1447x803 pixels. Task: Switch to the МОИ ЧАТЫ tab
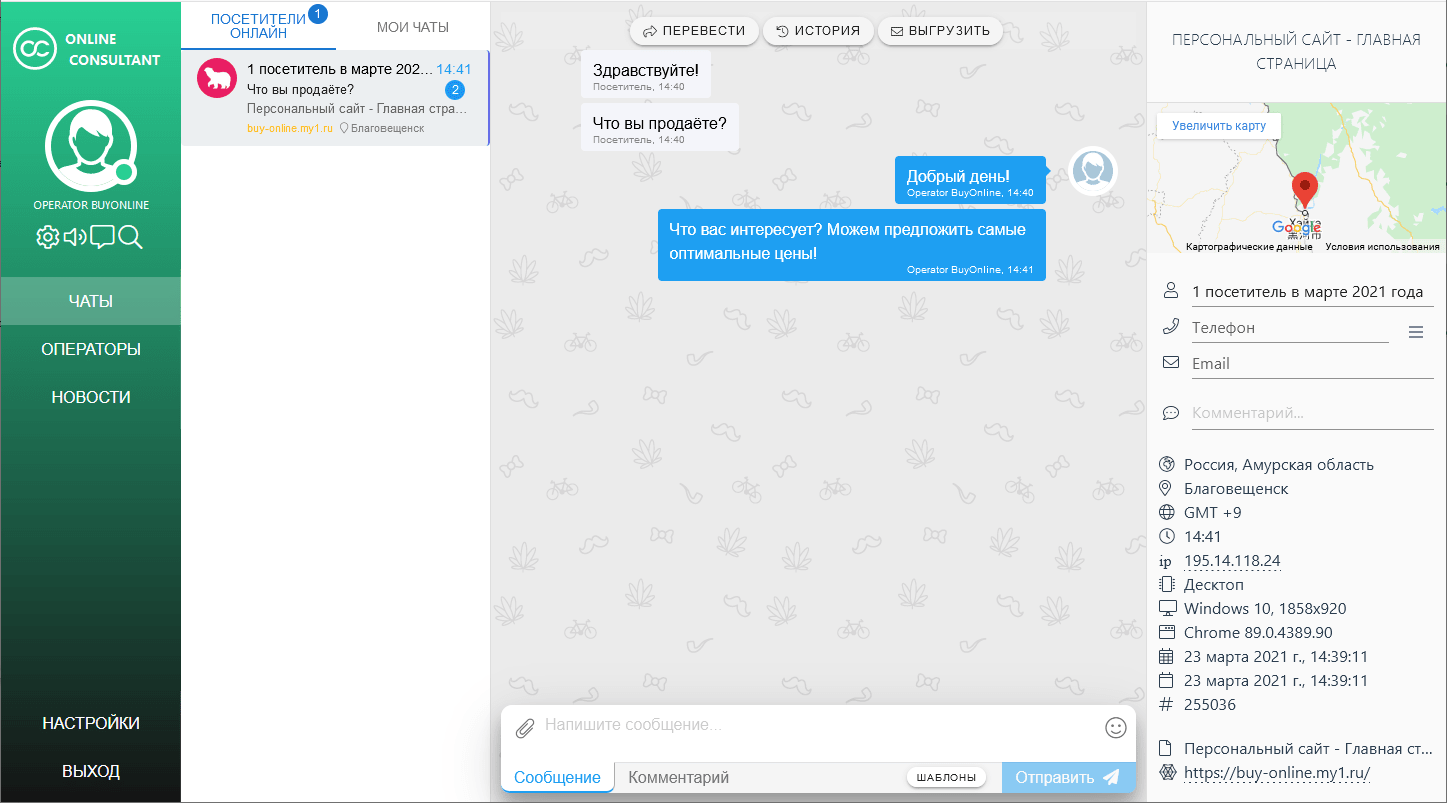click(412, 27)
